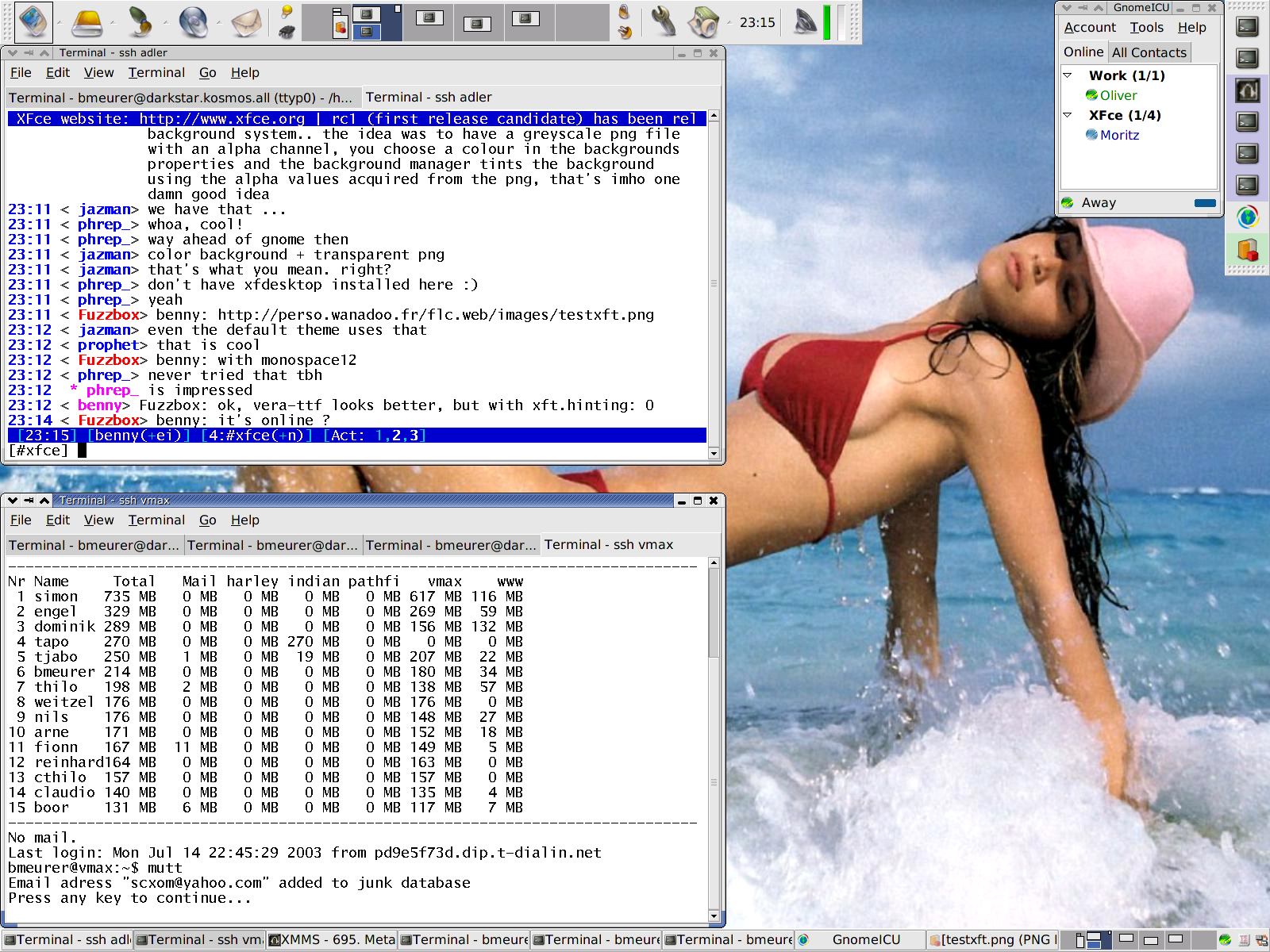Click the icon below the padlock
The width and height of the screenshot is (1270, 952).
coord(625,32)
